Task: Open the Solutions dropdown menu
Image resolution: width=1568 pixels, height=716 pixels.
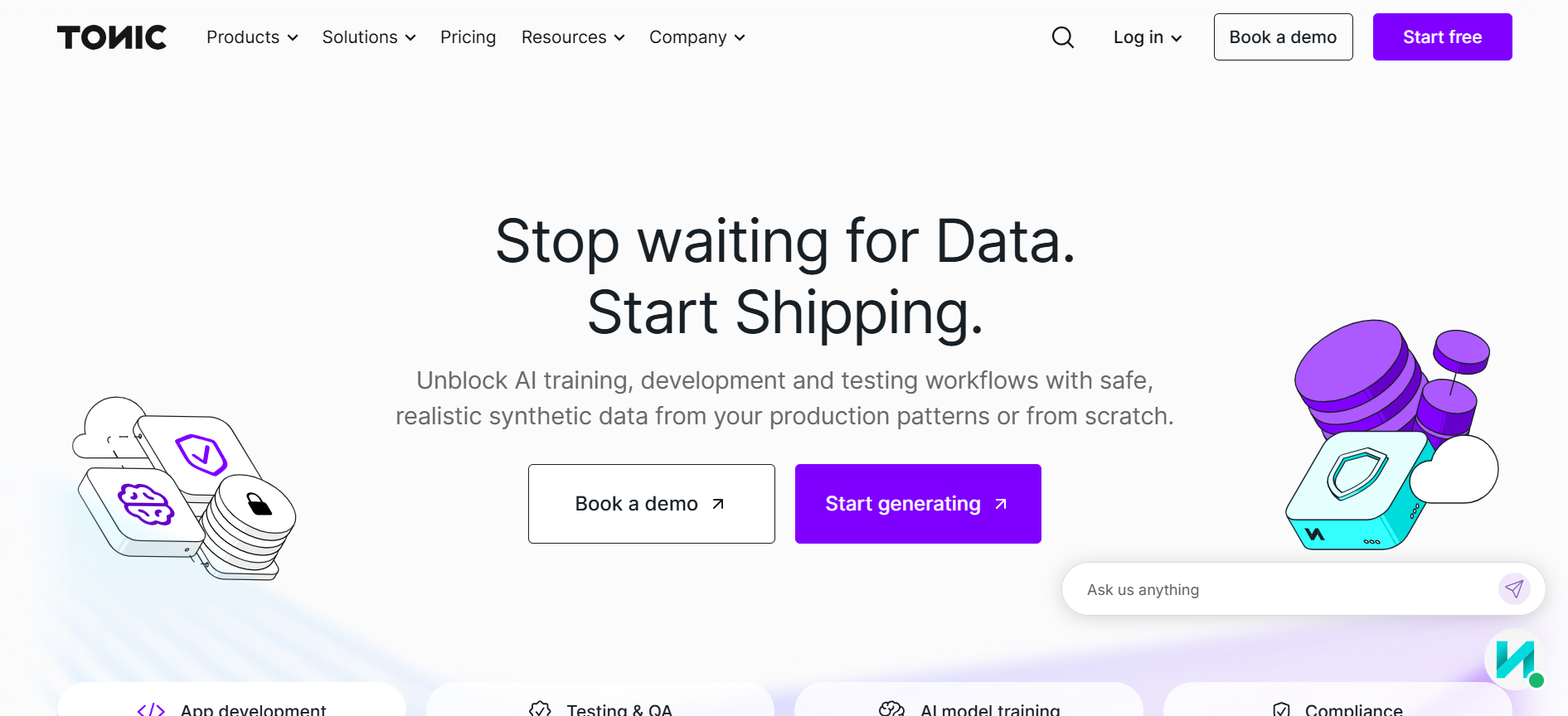Action: (x=368, y=36)
